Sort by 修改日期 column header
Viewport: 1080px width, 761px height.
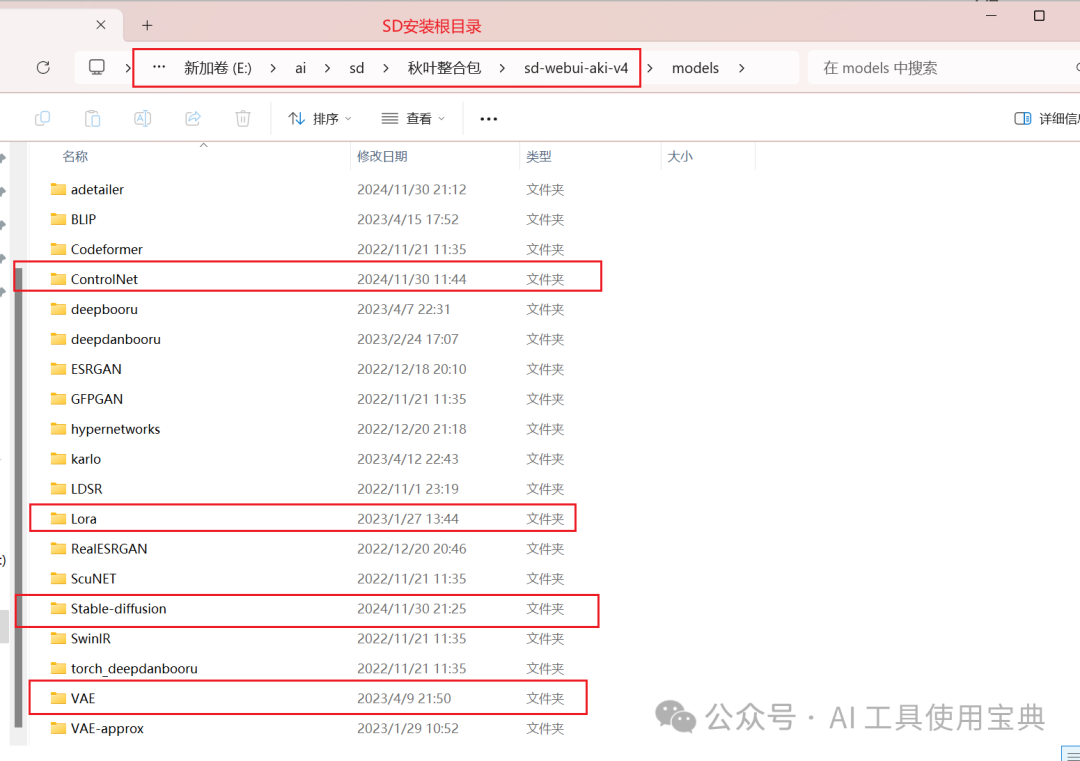382,156
